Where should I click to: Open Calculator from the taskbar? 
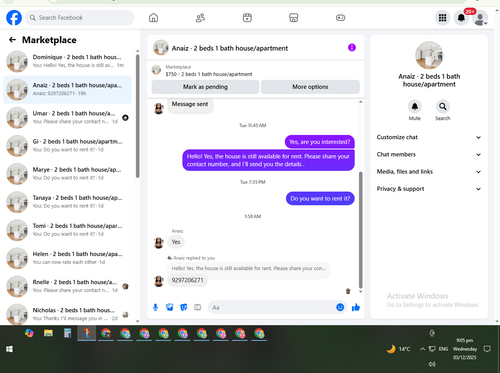point(67,333)
